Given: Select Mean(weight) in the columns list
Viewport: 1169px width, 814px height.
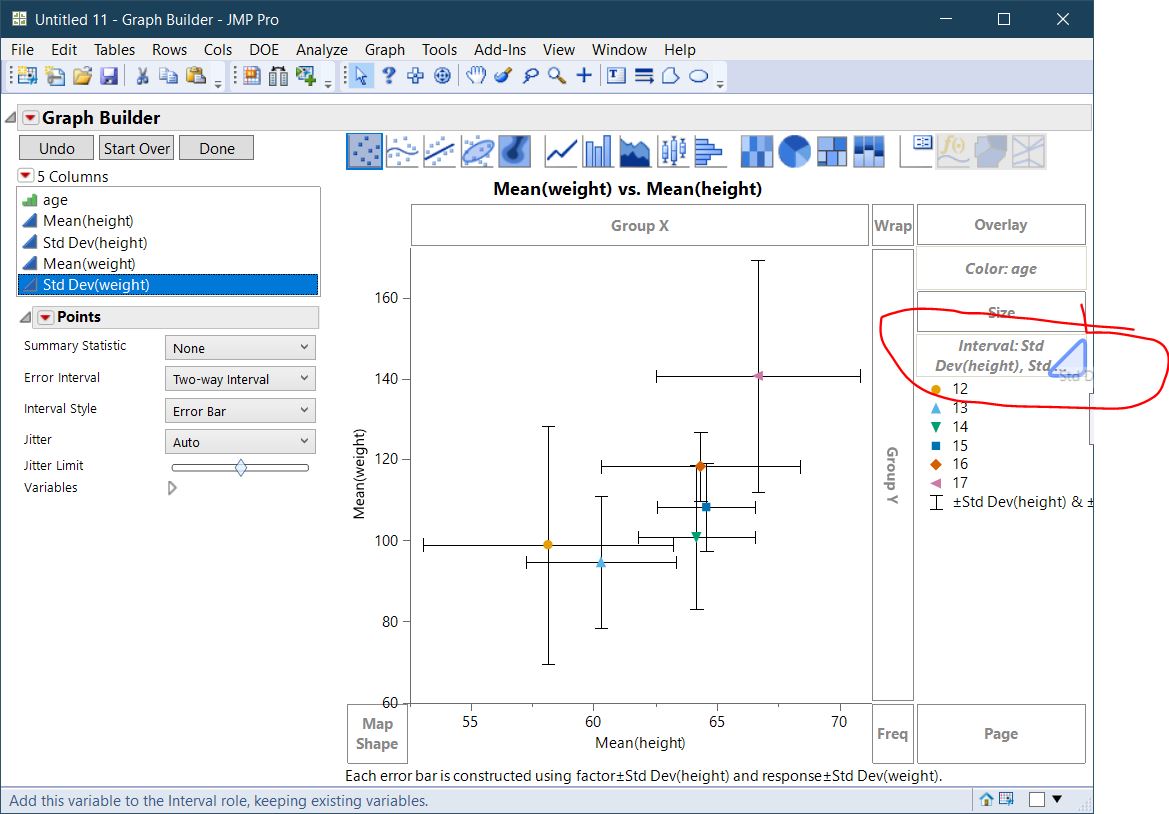Looking at the screenshot, I should click(89, 264).
